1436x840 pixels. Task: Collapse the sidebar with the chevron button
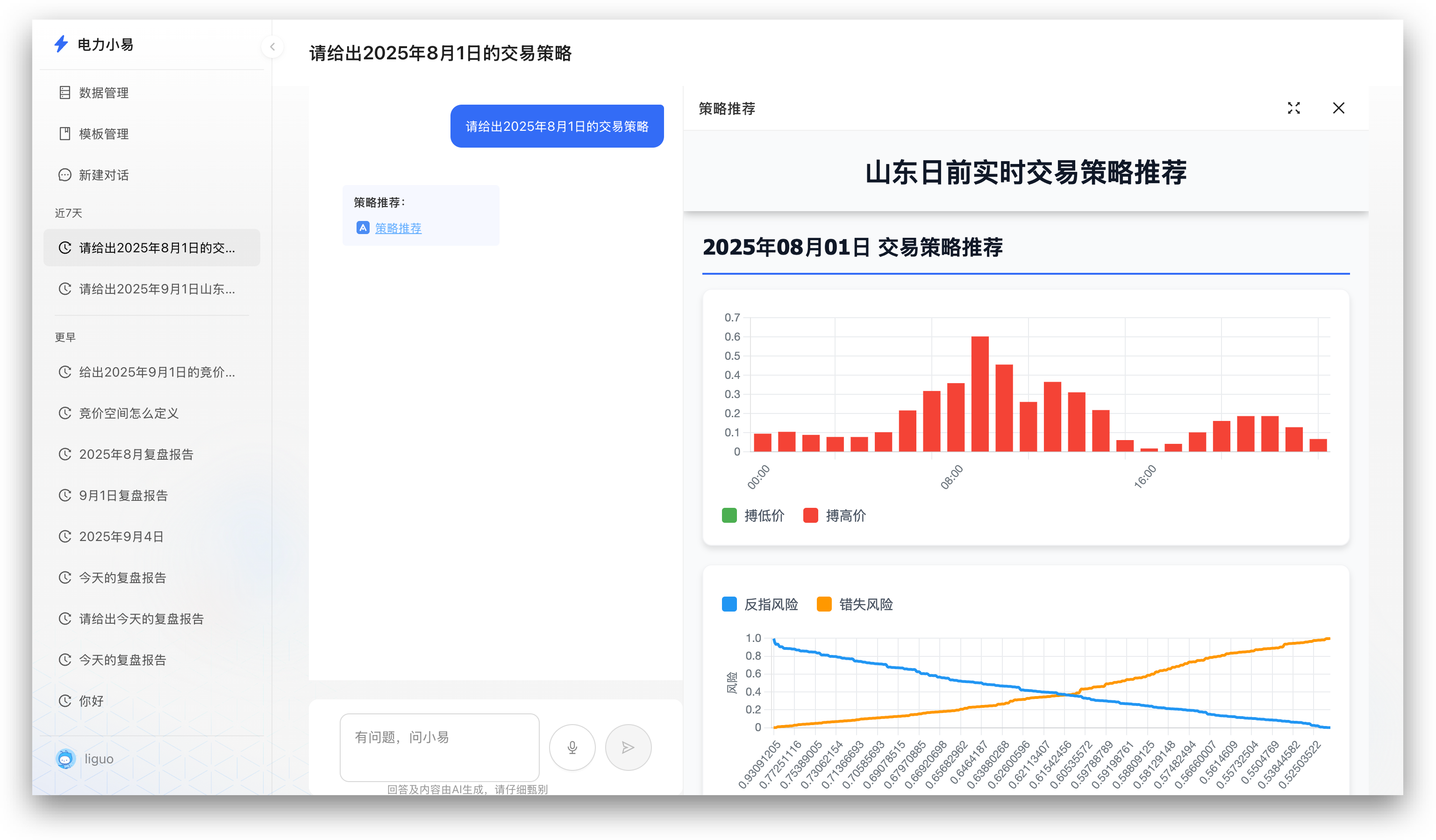(x=272, y=47)
